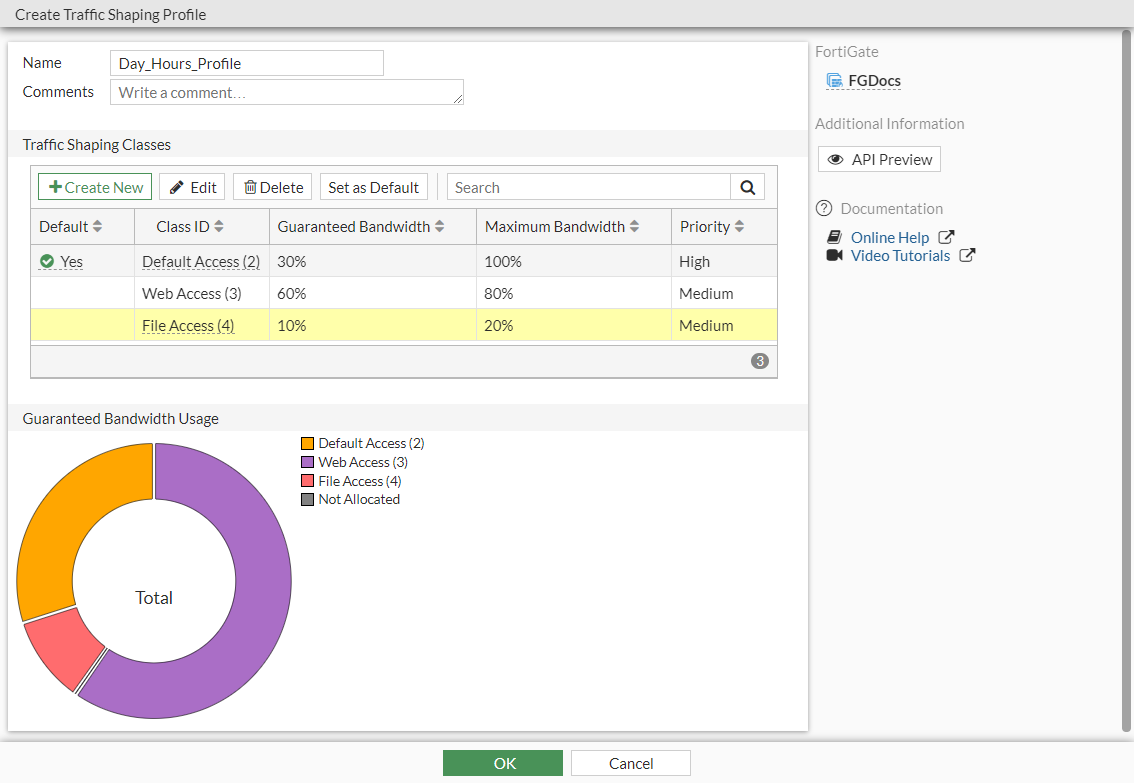Click the Delete trash icon
The height and width of the screenshot is (783, 1134).
(247, 186)
